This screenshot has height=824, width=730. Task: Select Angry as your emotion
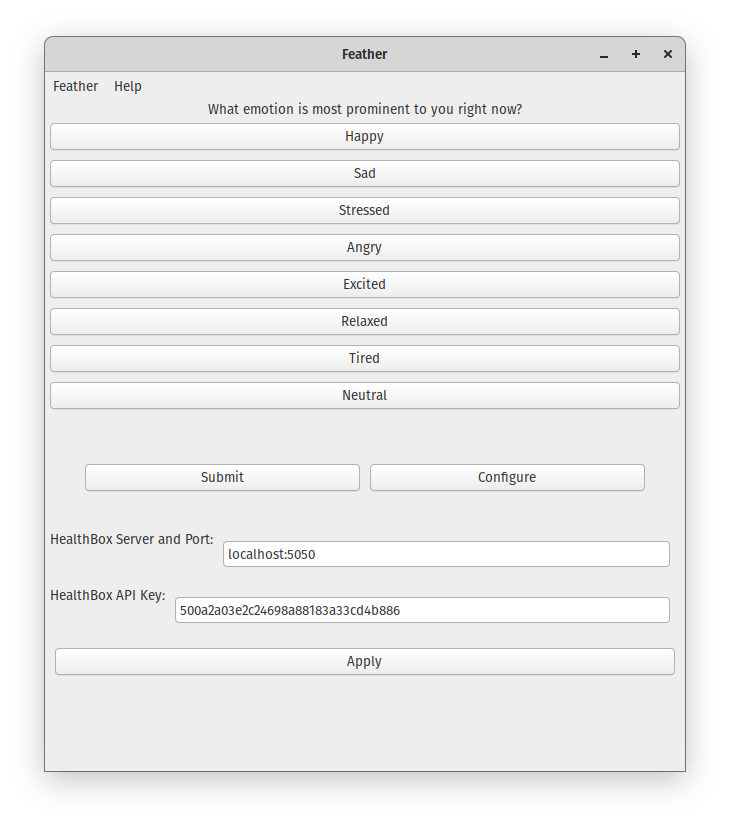pos(364,248)
